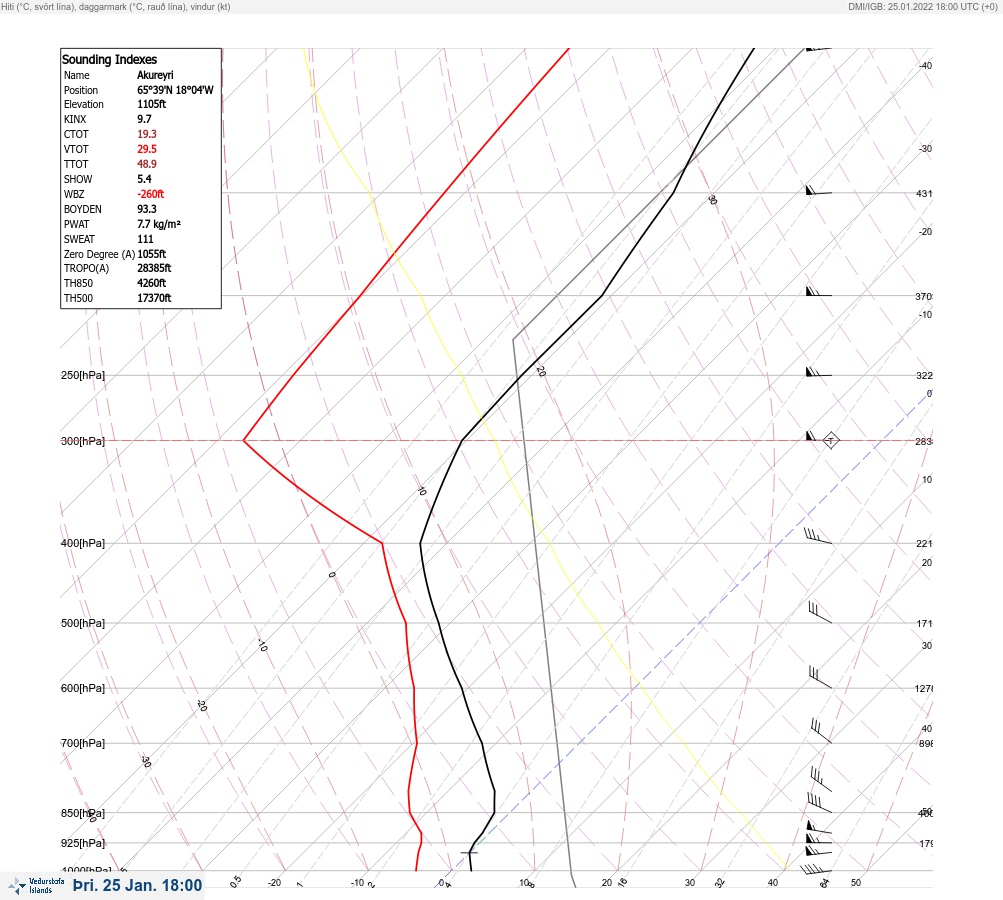Click the wind barb at 250 hPa
Viewport: 1003px width, 900px height.
click(819, 372)
